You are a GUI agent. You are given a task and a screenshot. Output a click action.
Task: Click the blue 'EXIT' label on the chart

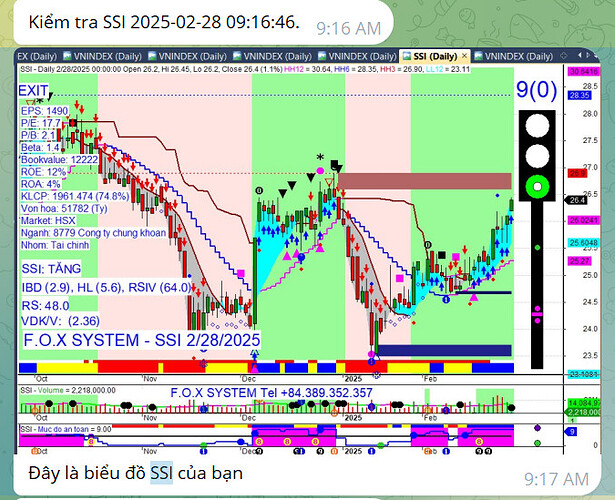pyautogui.click(x=33, y=91)
